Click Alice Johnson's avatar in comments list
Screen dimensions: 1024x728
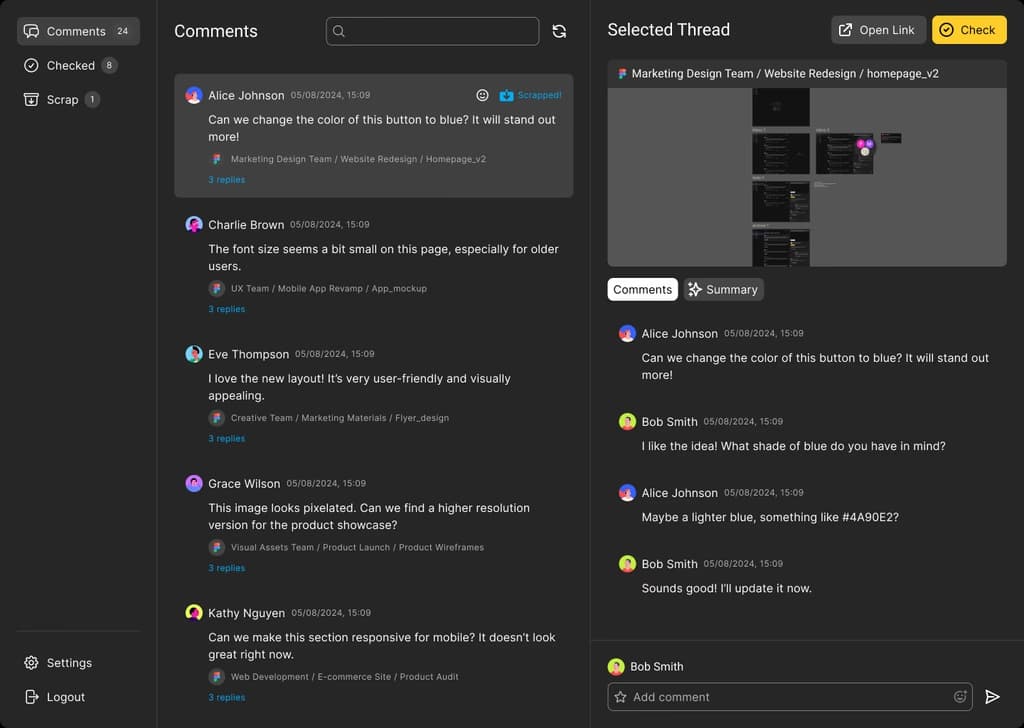pyautogui.click(x=194, y=95)
